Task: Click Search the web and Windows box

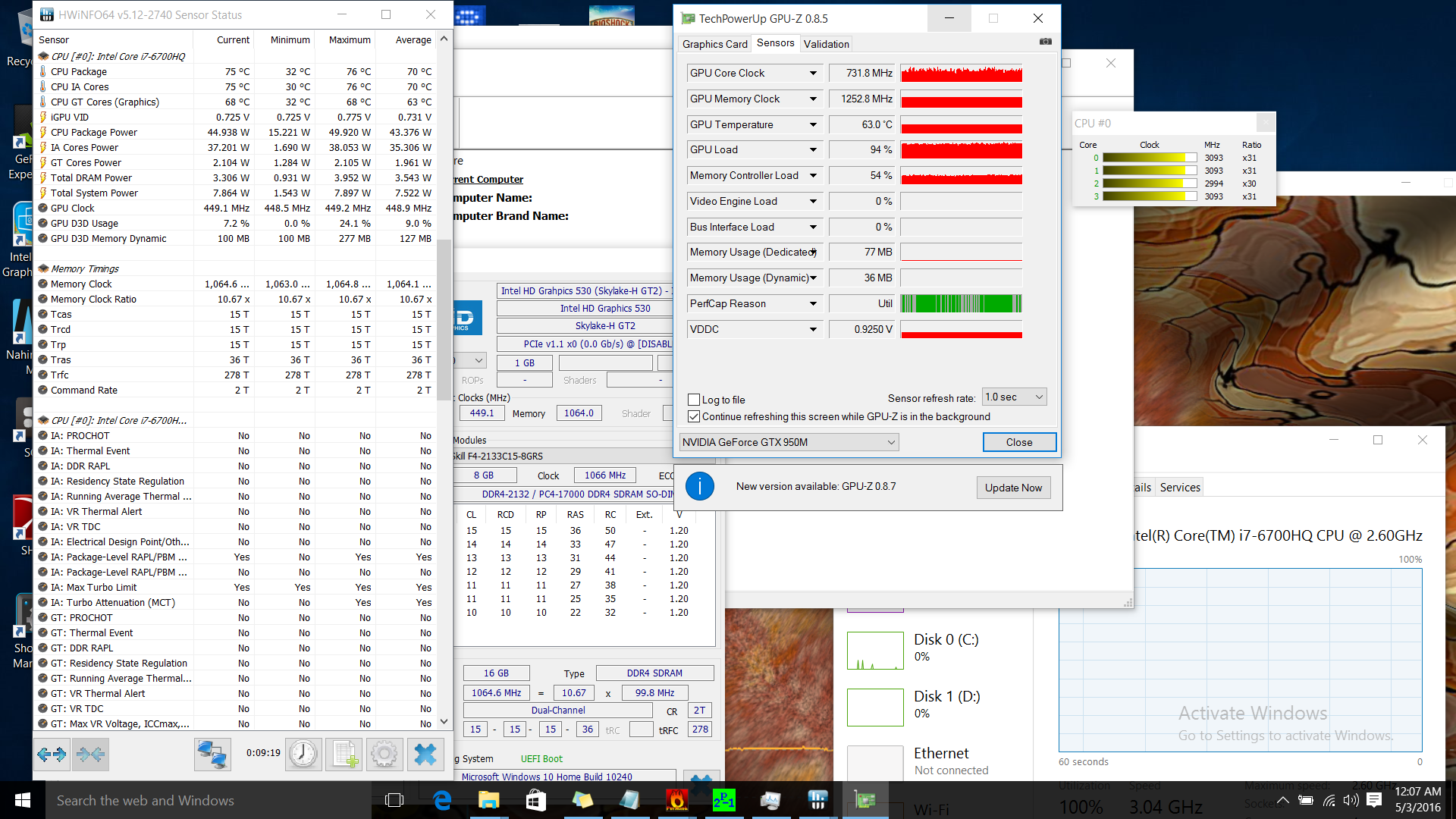Action: pyautogui.click(x=209, y=800)
